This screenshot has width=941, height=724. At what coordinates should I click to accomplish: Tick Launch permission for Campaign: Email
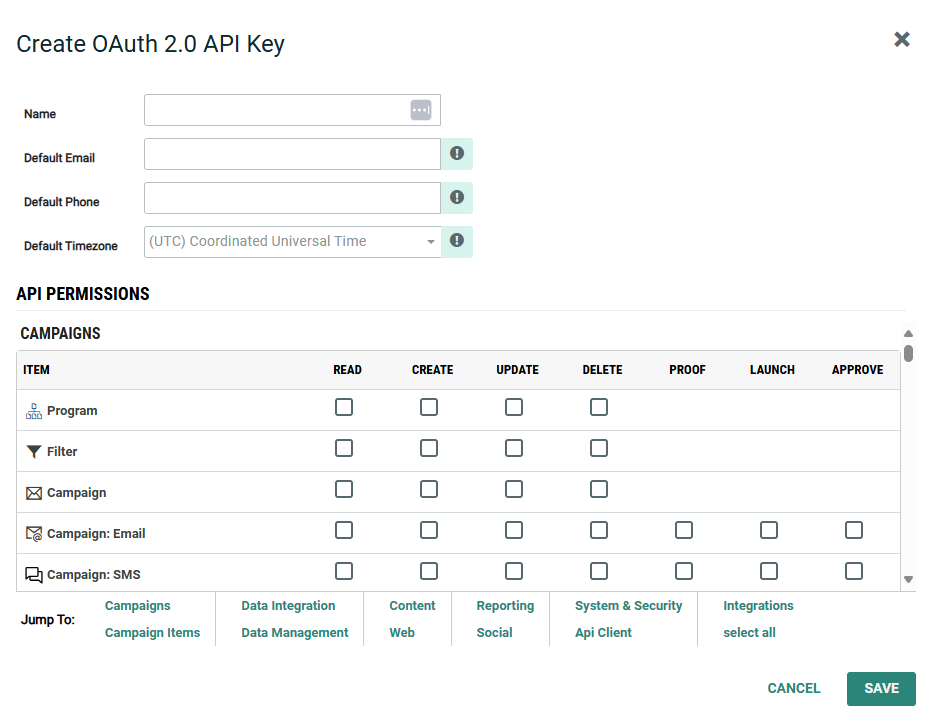769,530
